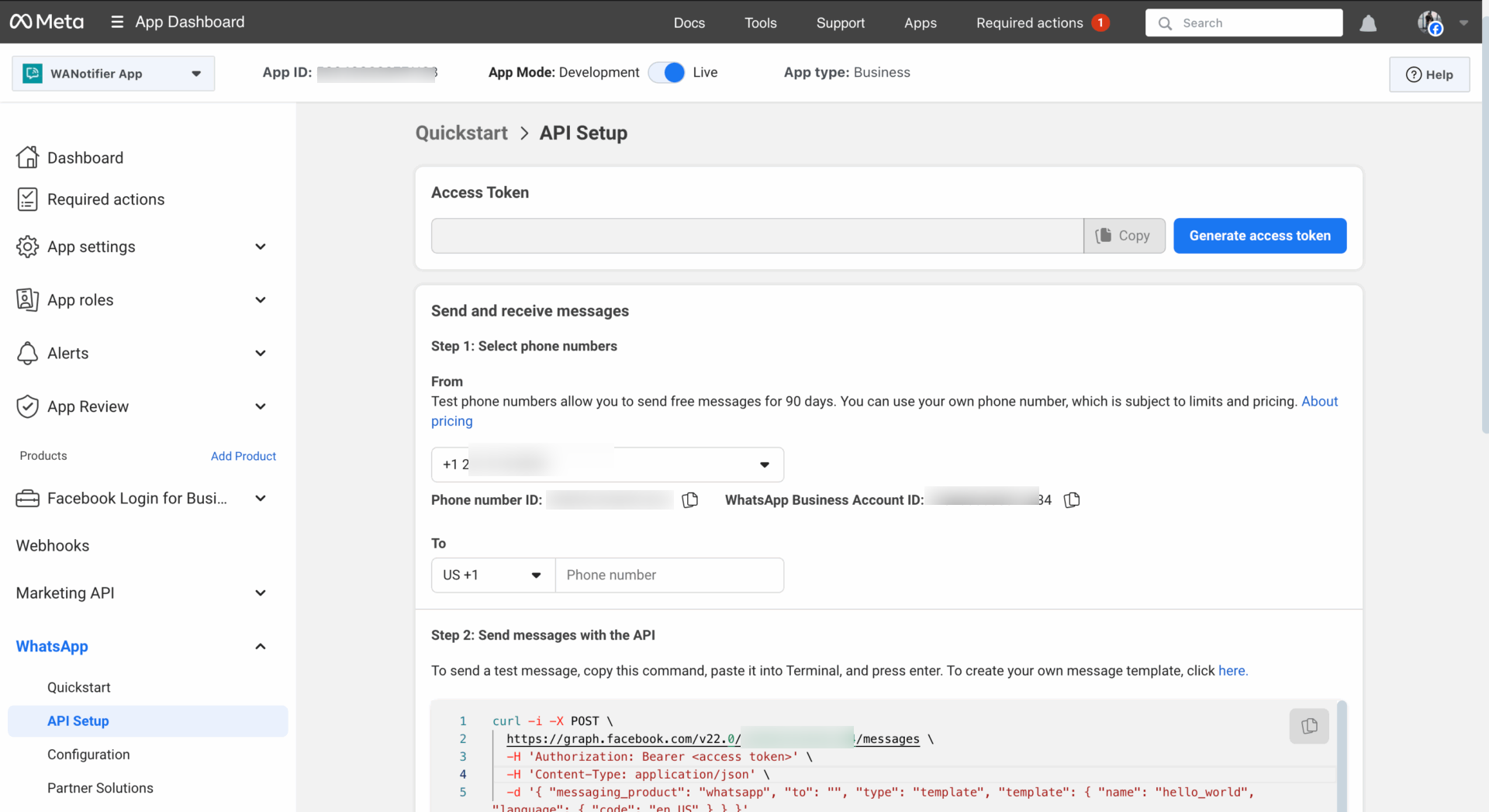Click the To Phone number input field
Image resolution: width=1489 pixels, height=812 pixels.
(x=669, y=575)
